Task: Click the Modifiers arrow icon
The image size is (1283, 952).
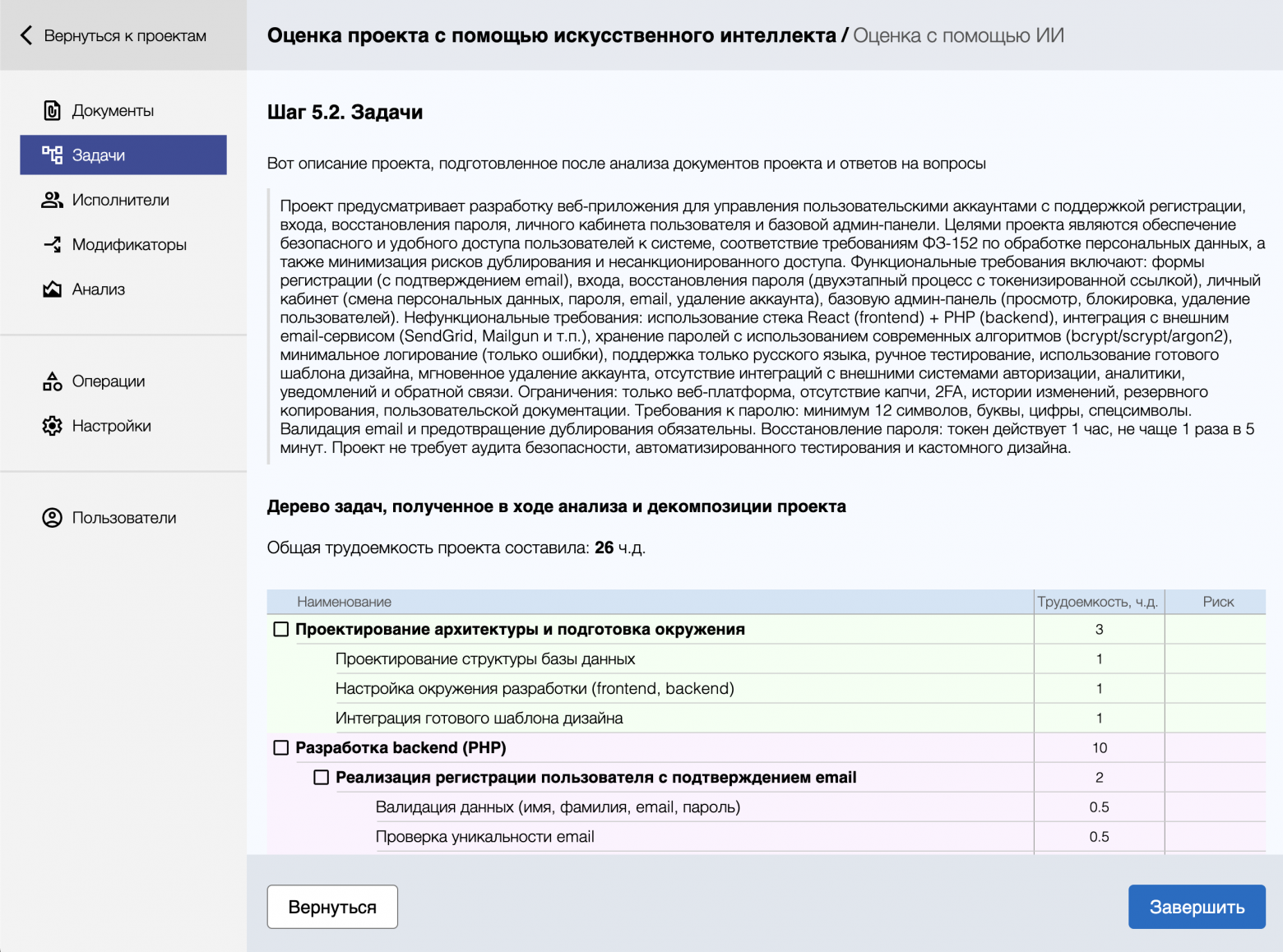Action: [52, 244]
